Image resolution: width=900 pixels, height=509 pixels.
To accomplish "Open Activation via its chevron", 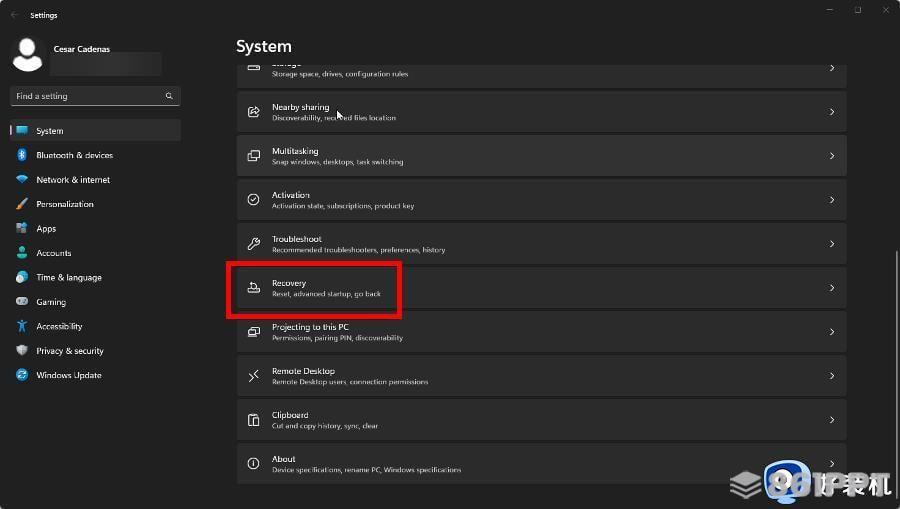I will [x=832, y=200].
